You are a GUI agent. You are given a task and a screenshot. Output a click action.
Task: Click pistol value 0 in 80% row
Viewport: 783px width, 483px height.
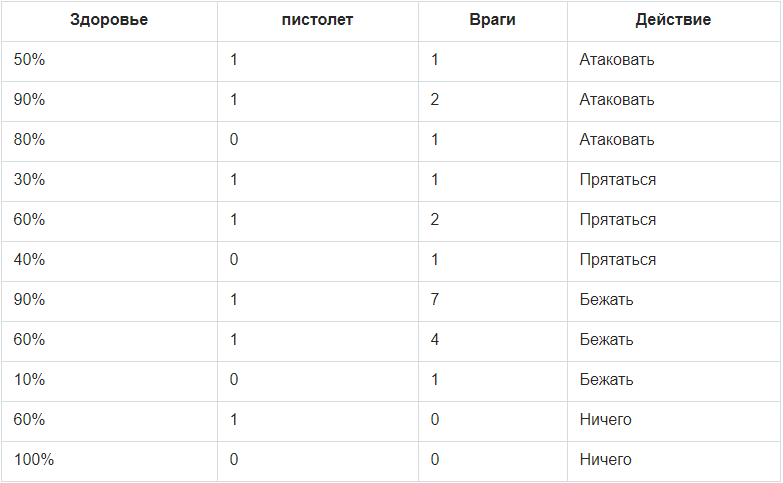coord(234,139)
